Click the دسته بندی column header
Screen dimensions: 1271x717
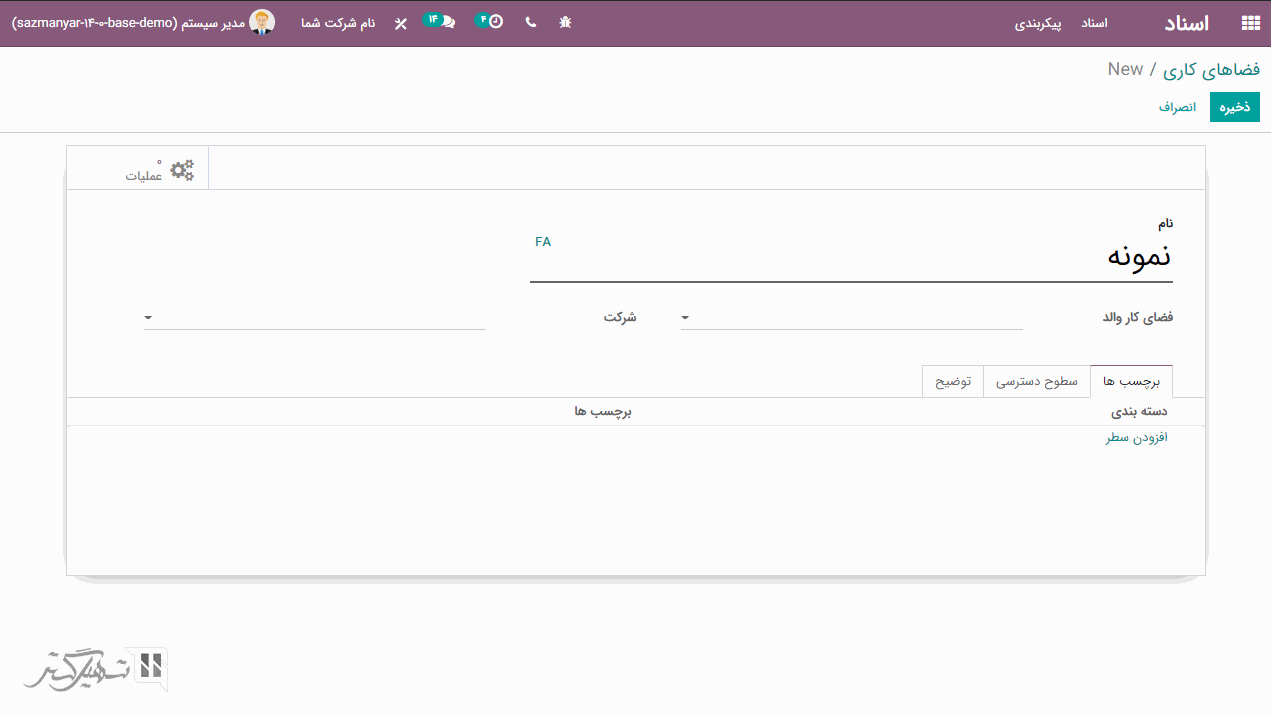click(x=1140, y=412)
